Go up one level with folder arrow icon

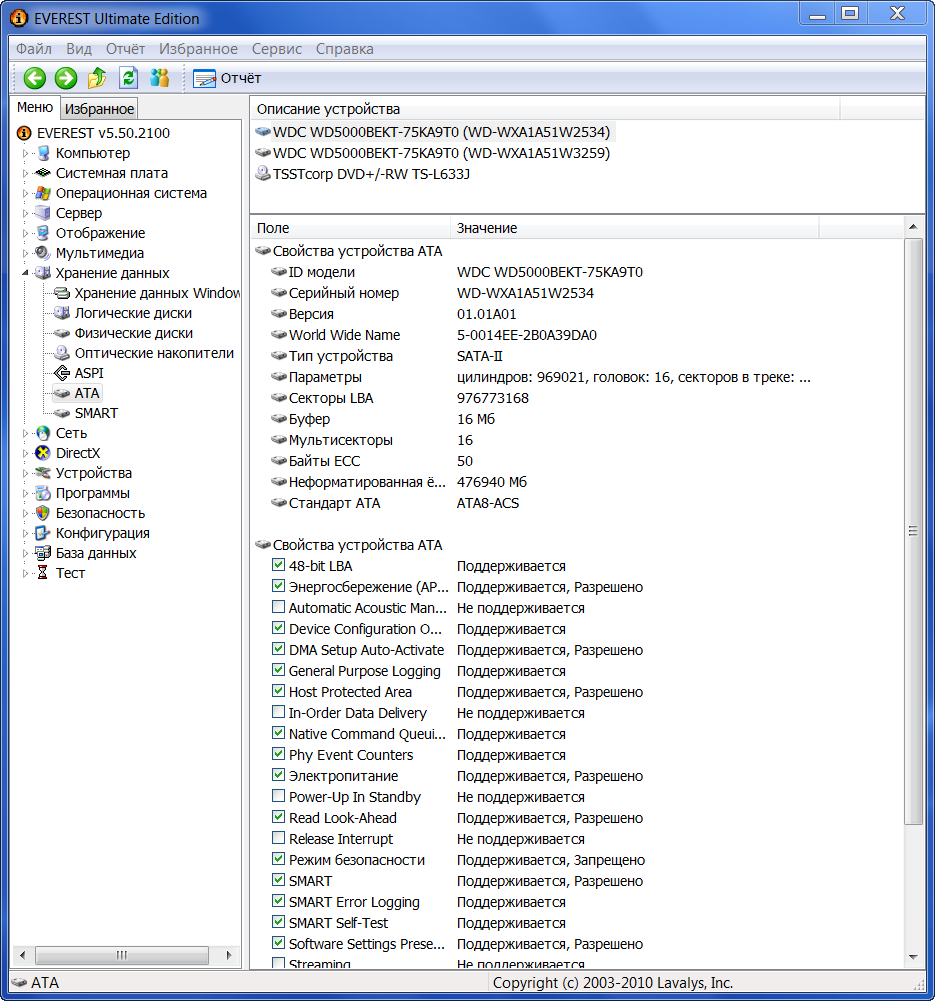coord(97,78)
